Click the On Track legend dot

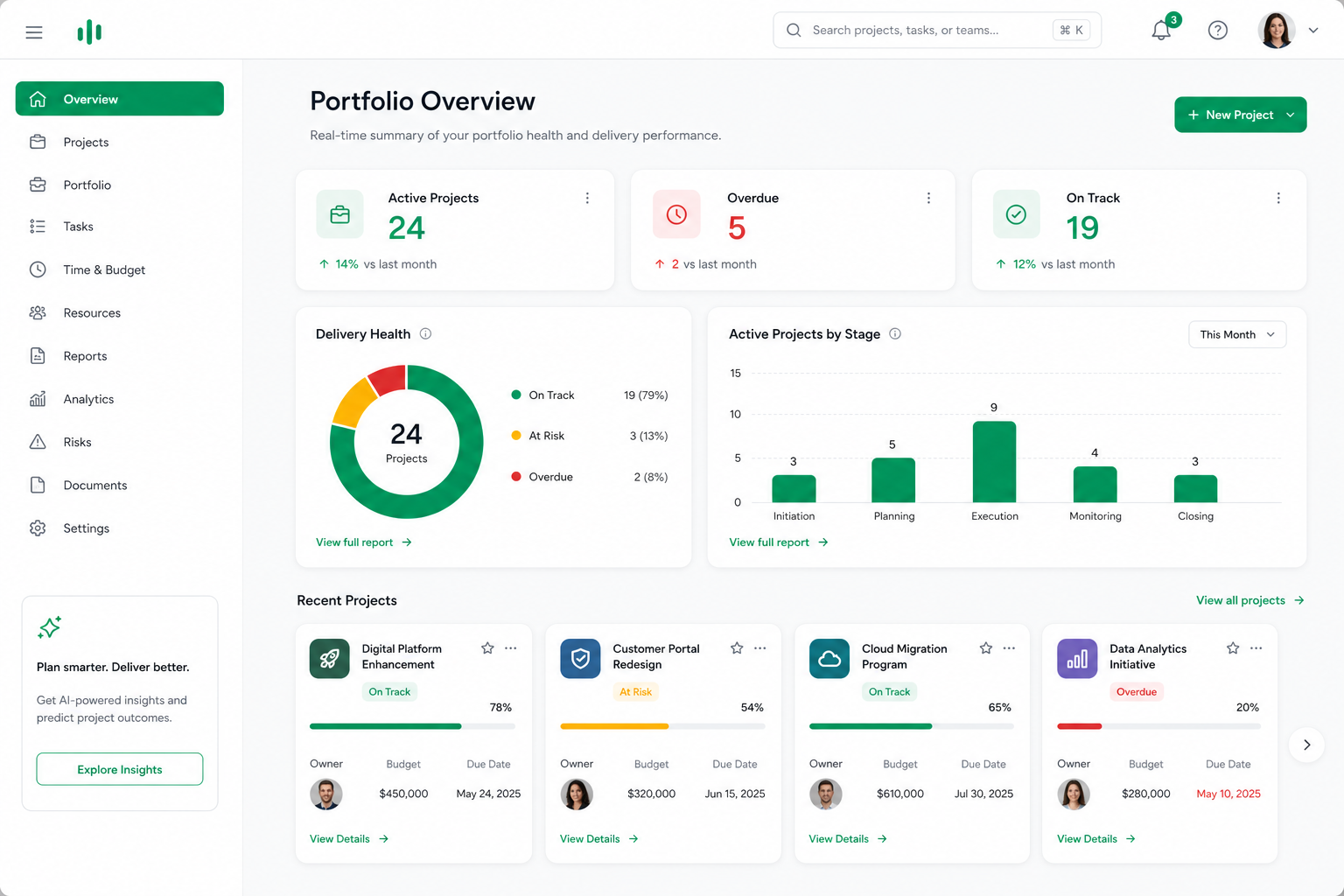coord(516,395)
